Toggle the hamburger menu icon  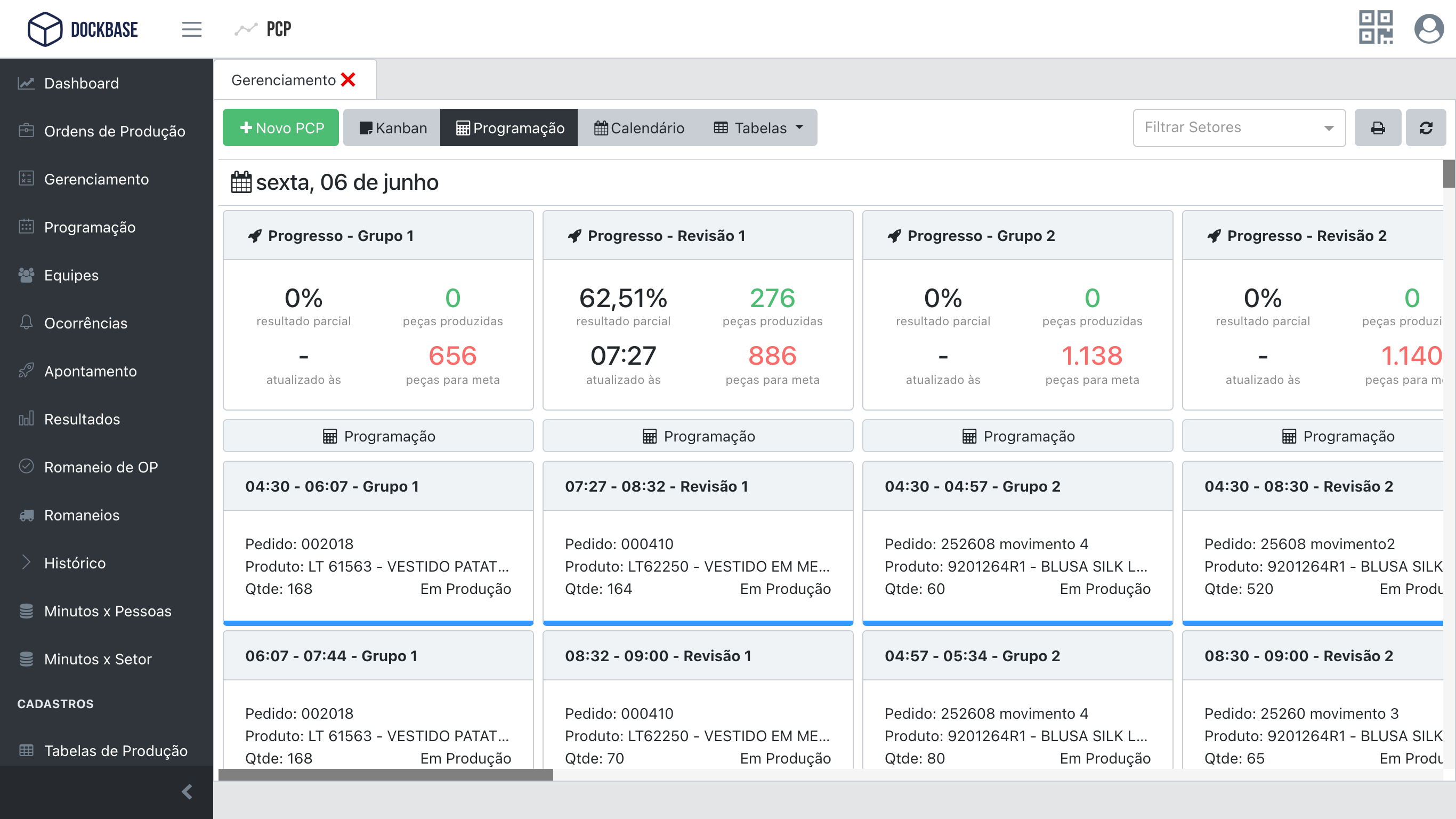192,29
